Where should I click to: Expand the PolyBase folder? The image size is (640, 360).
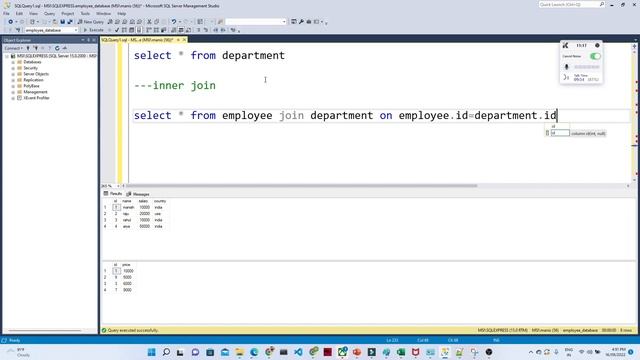(13, 86)
